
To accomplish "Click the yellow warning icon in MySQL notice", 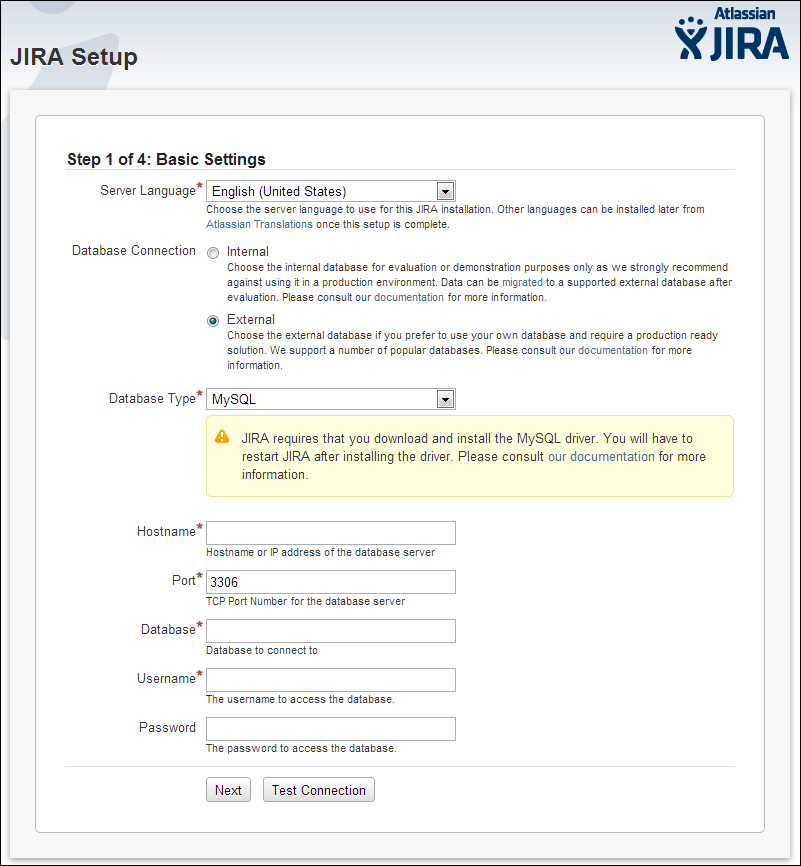I will (x=222, y=436).
